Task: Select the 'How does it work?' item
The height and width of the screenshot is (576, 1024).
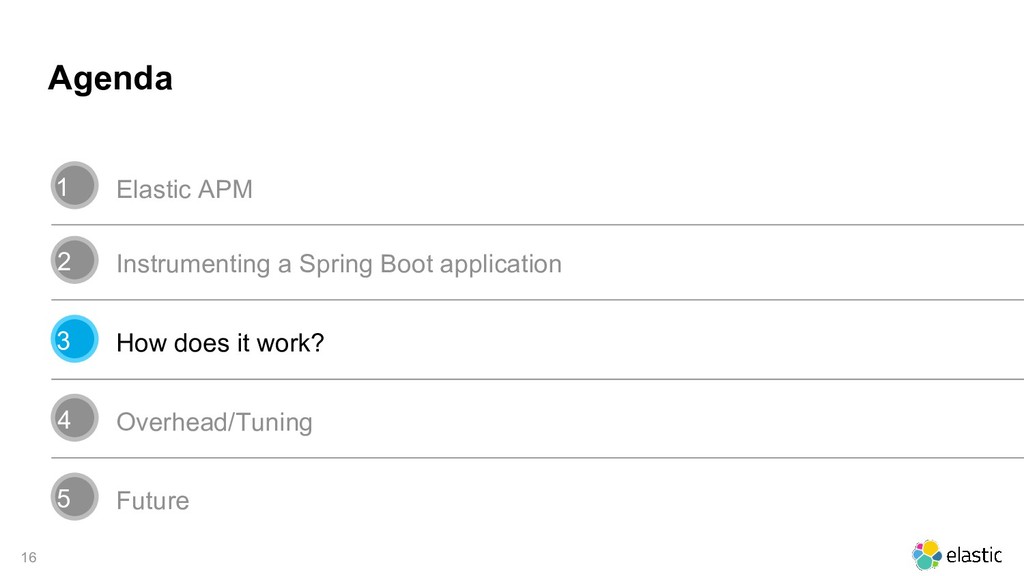Action: [x=220, y=343]
